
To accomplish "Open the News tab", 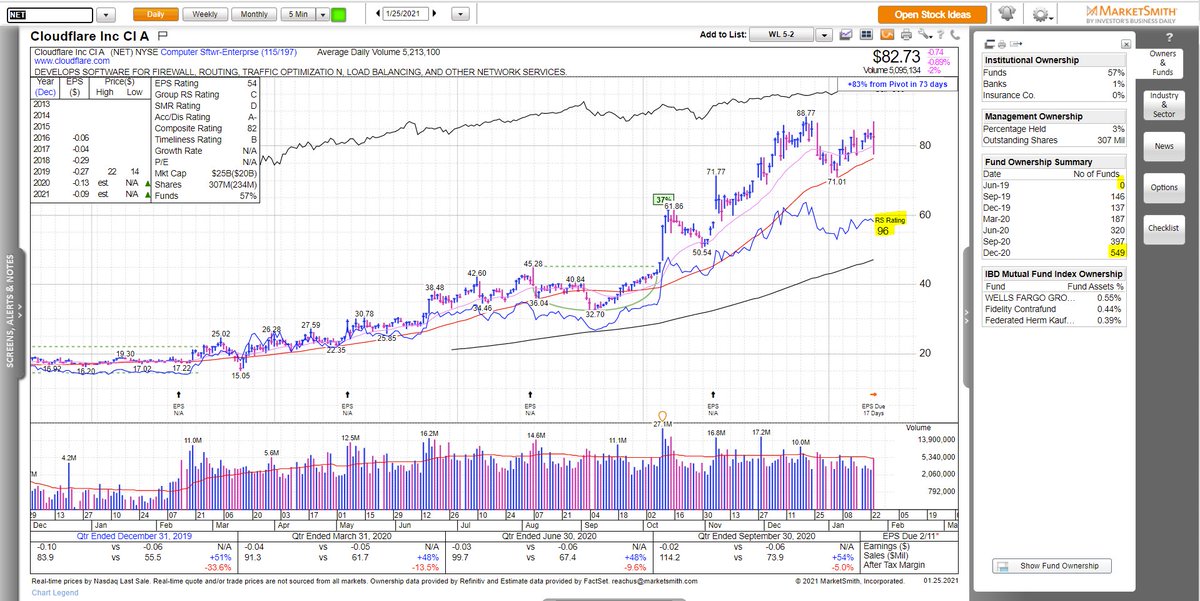I will coord(1164,146).
